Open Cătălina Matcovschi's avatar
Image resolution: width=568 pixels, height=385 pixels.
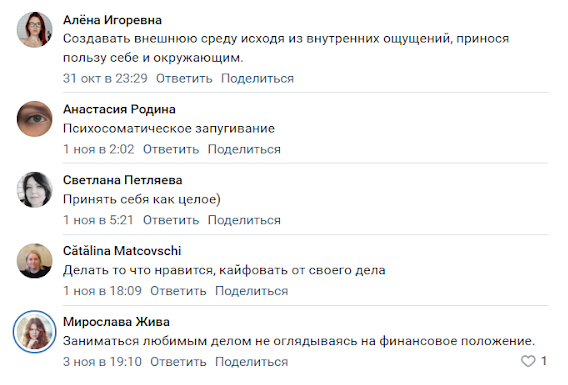coord(35,261)
